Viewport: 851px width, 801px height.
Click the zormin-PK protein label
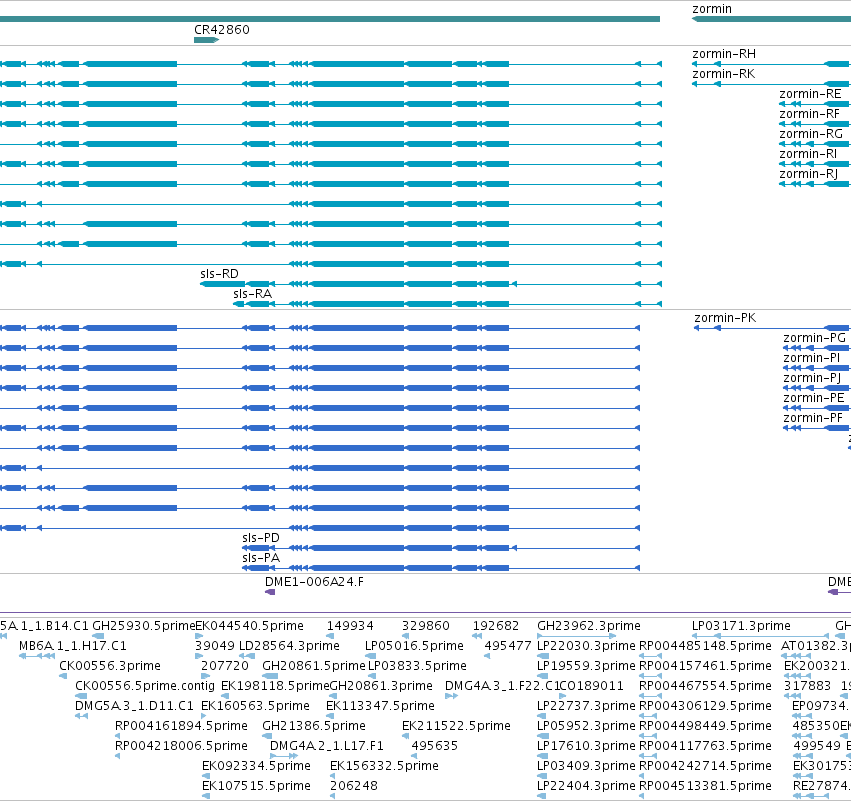tap(725, 318)
